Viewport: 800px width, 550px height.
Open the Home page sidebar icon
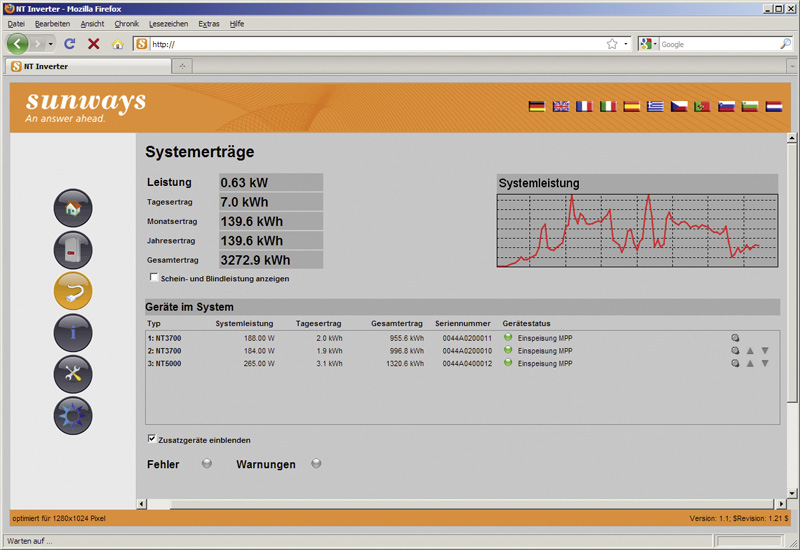coord(73,208)
